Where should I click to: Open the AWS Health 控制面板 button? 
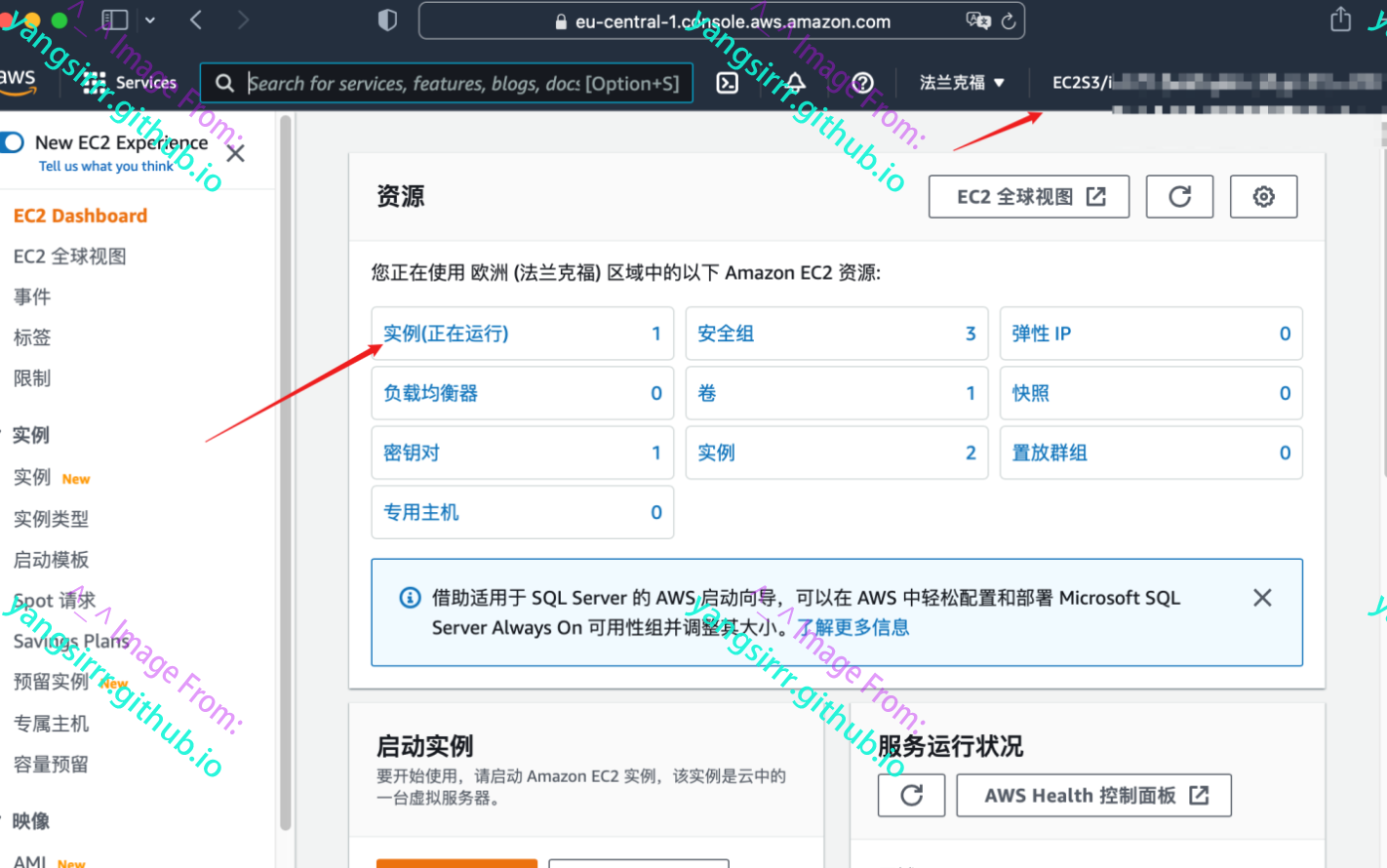(1094, 796)
